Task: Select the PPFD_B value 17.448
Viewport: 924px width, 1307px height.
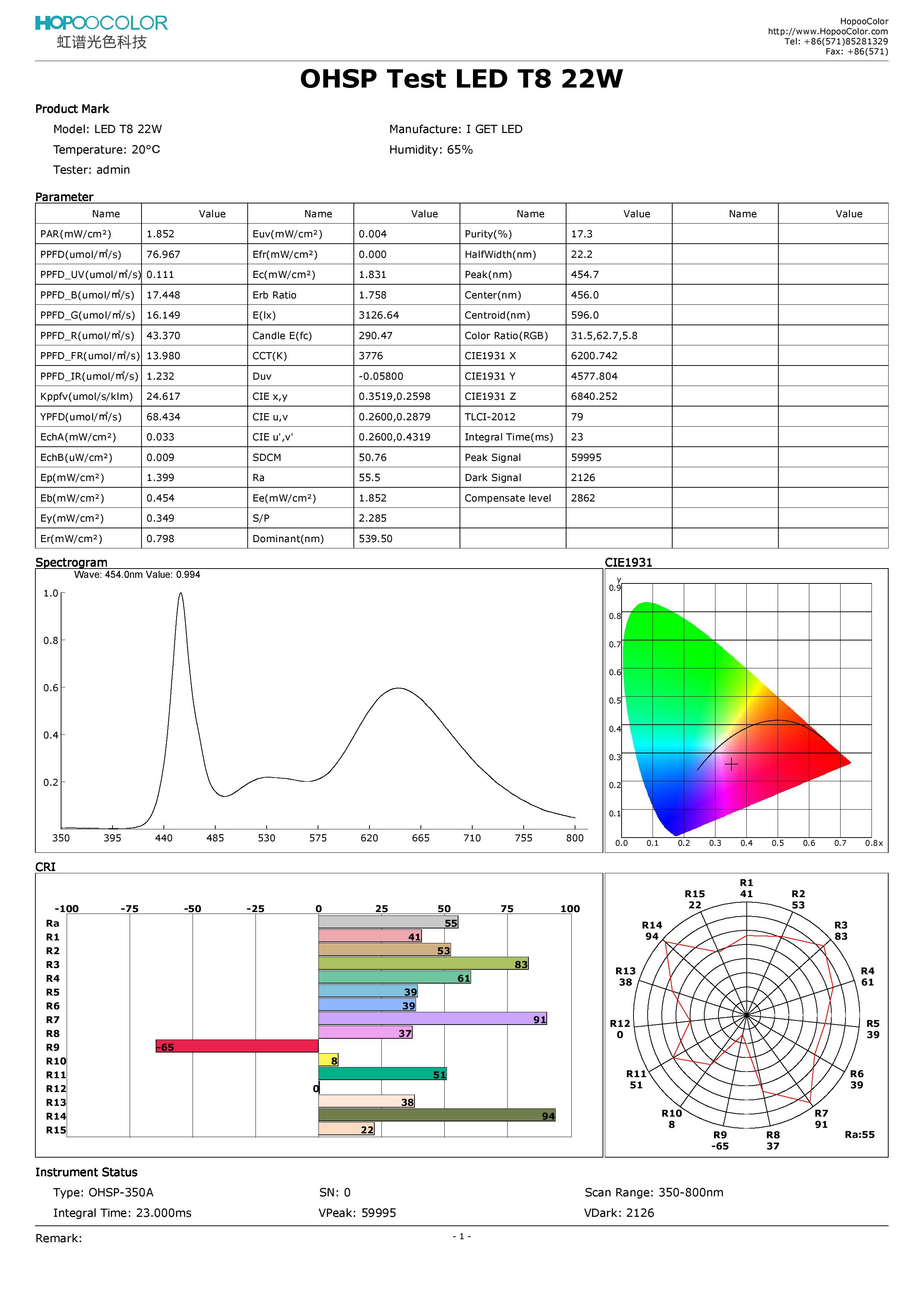Action: (x=163, y=295)
